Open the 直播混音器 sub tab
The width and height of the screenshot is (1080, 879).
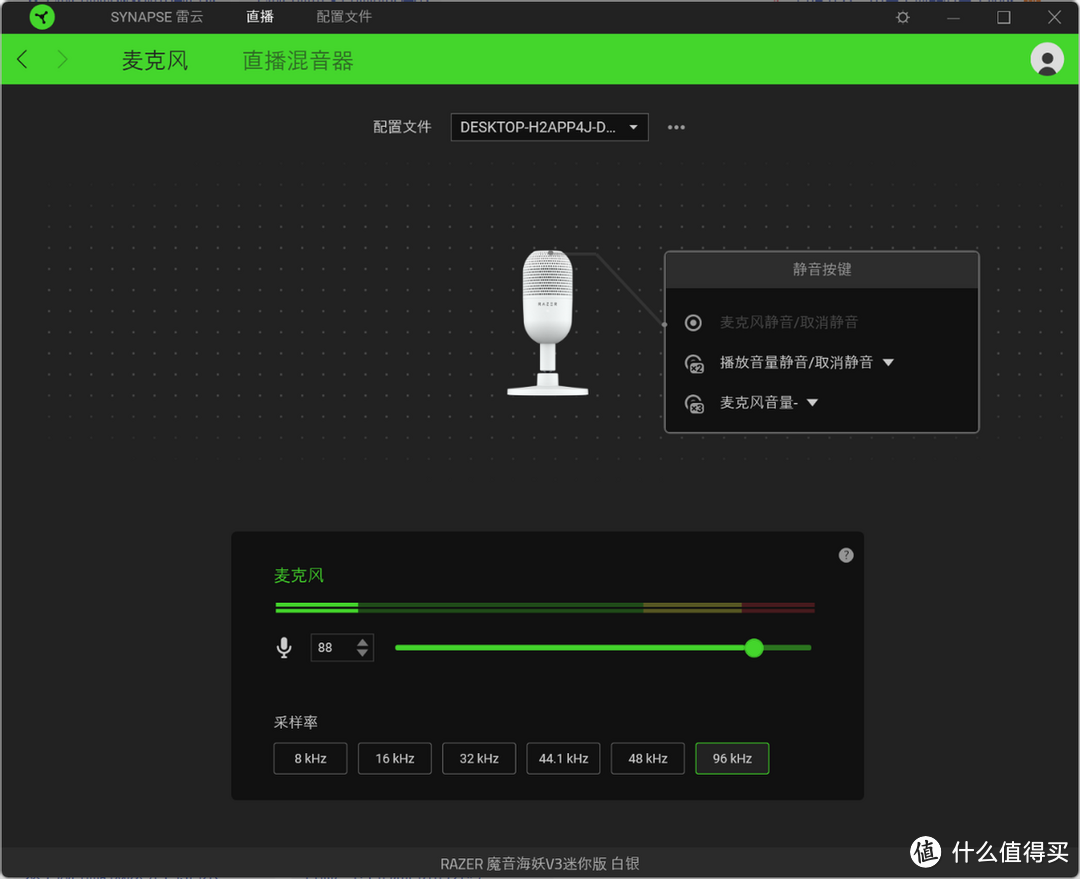[298, 60]
